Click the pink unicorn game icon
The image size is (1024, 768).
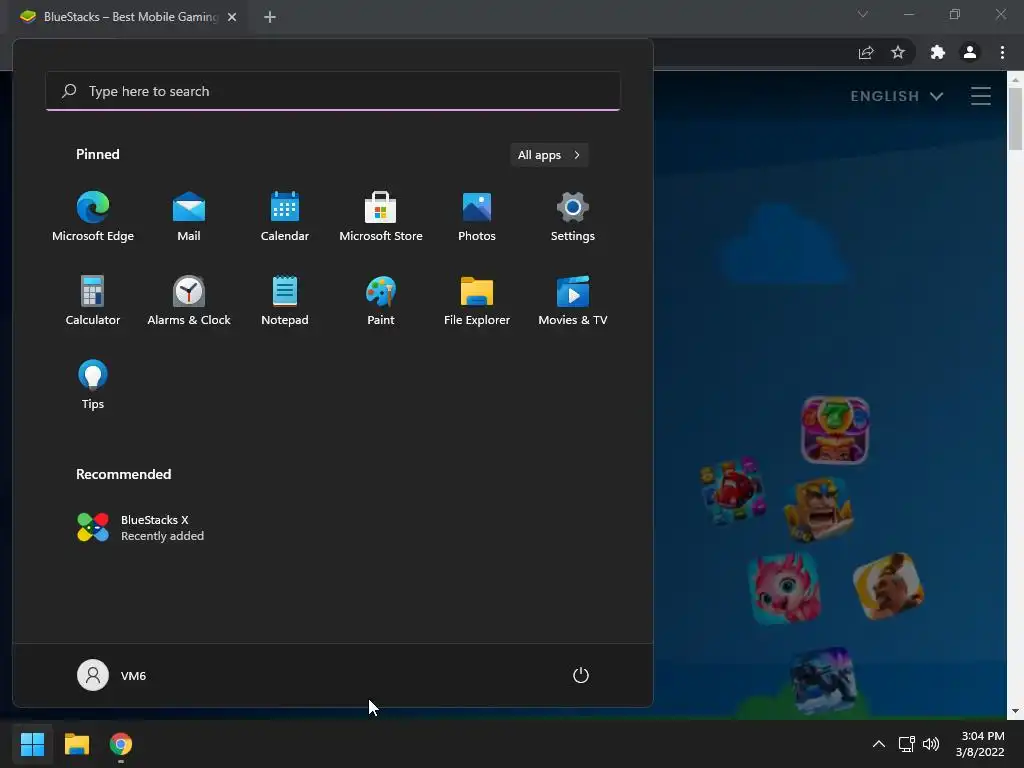[786, 587]
